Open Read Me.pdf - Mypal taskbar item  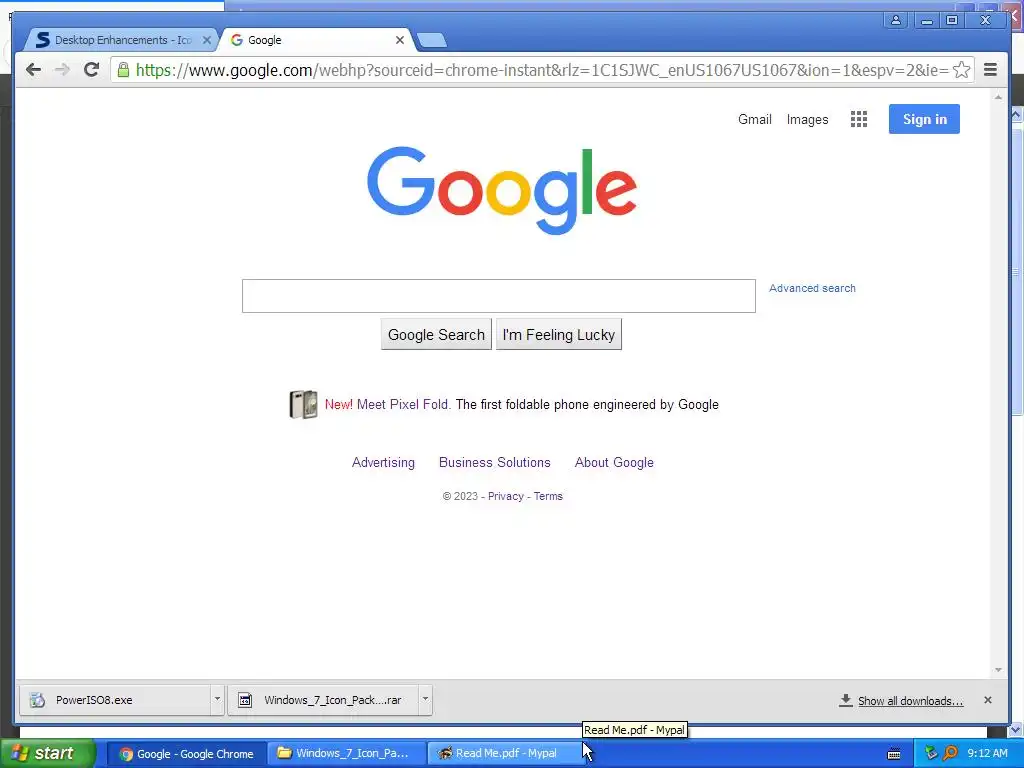[x=504, y=754]
